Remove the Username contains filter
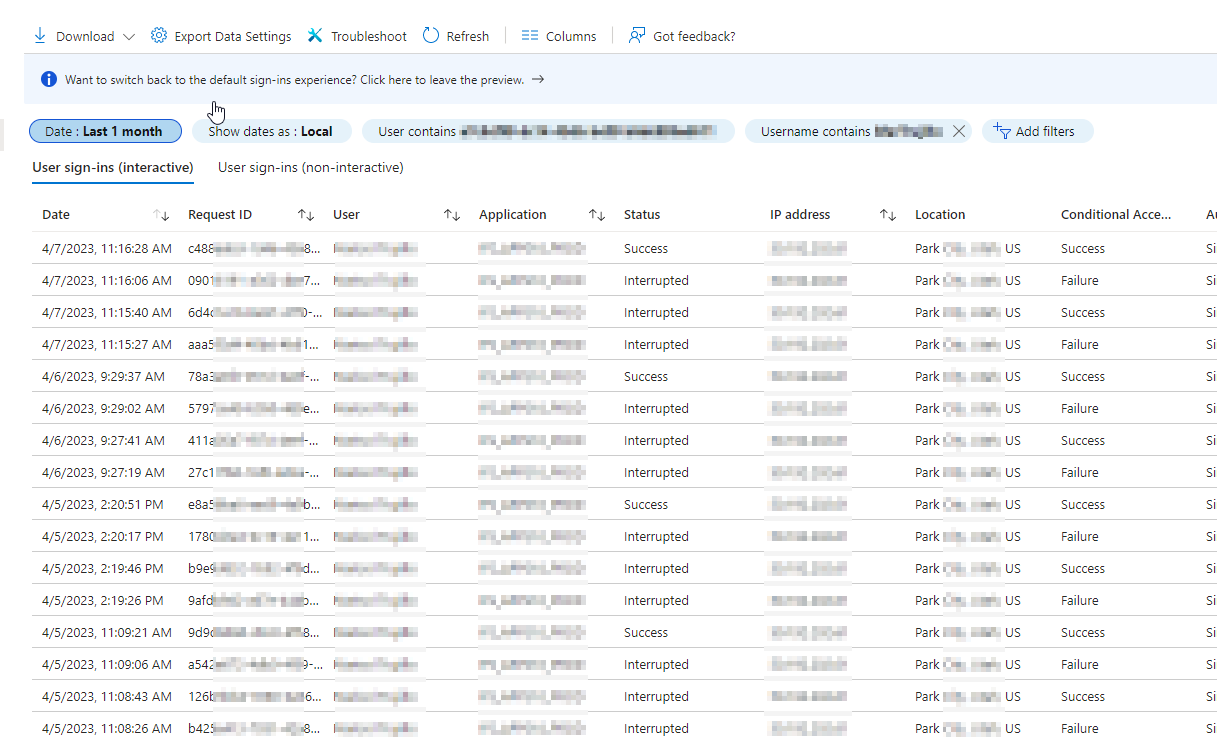Viewport: 1217px width, 743px height. click(959, 131)
